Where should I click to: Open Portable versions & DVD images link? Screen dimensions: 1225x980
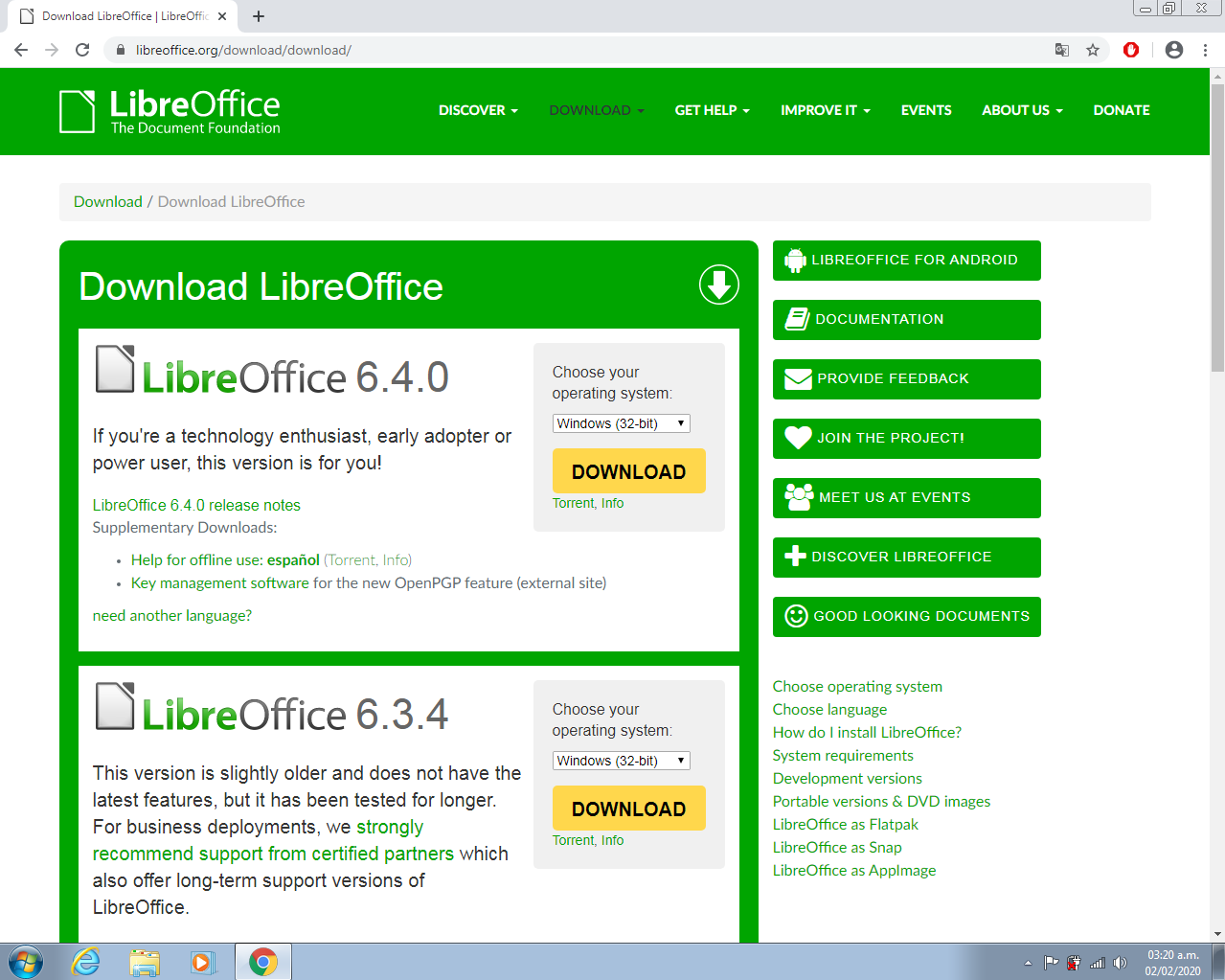point(881,801)
